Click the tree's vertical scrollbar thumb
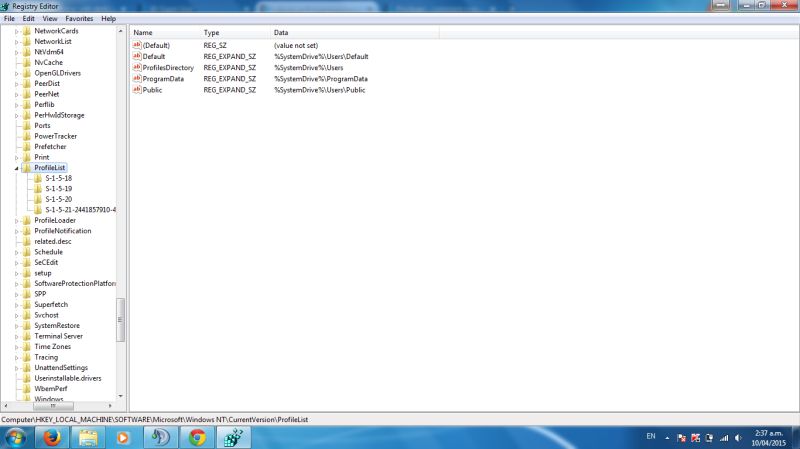 [x=121, y=320]
